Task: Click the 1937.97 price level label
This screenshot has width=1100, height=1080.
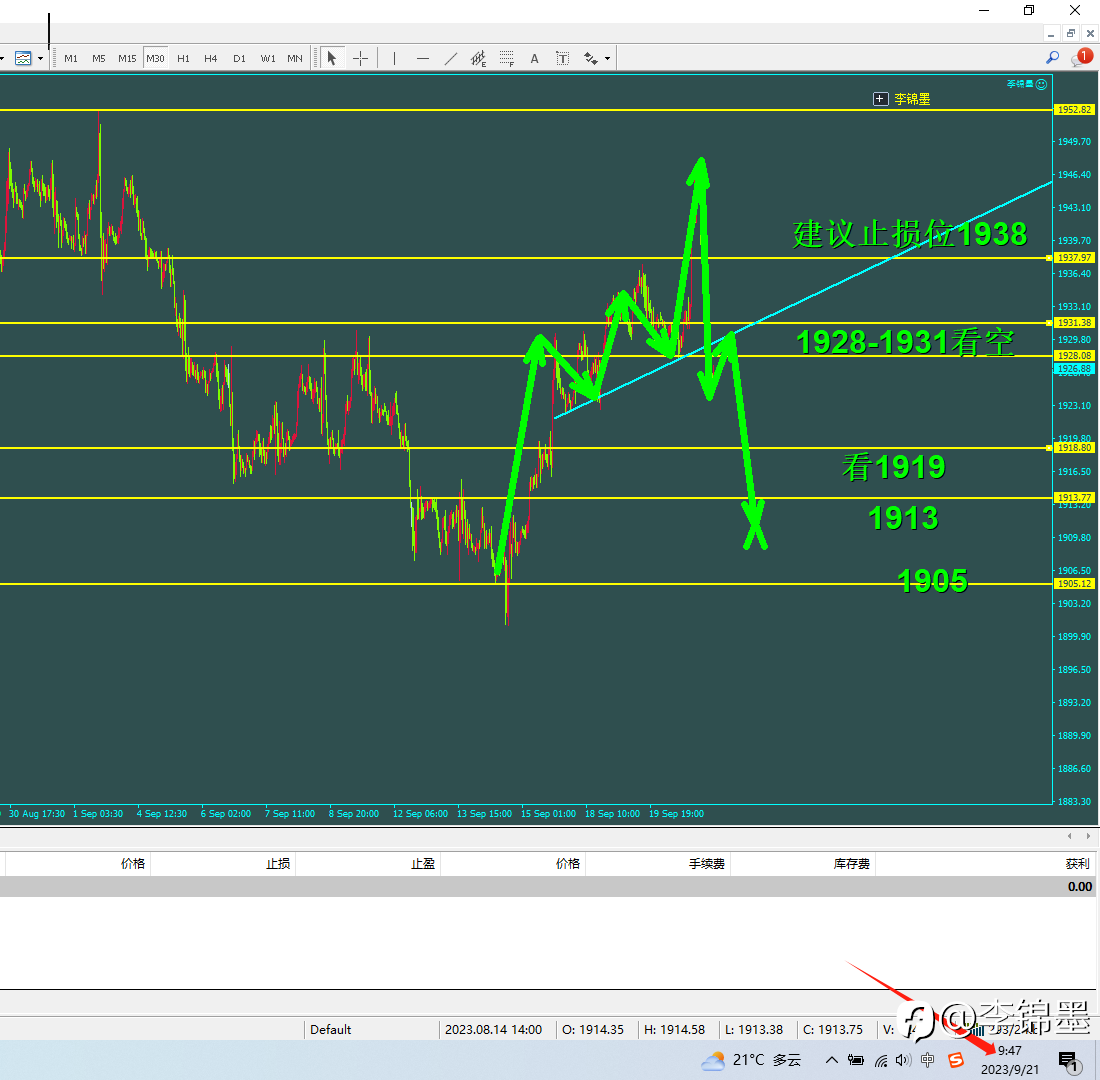Action: [x=1074, y=258]
